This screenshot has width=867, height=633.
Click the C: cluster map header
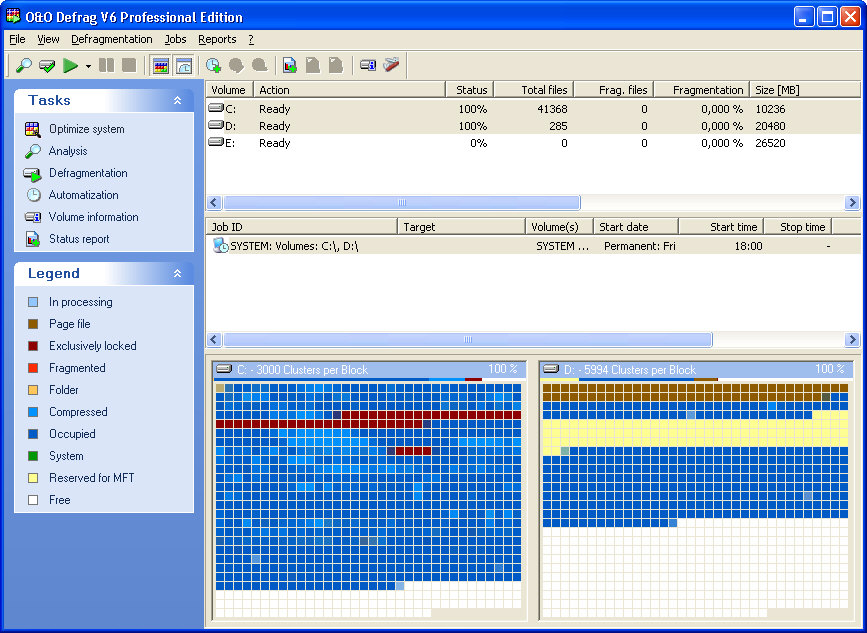pyautogui.click(x=369, y=370)
